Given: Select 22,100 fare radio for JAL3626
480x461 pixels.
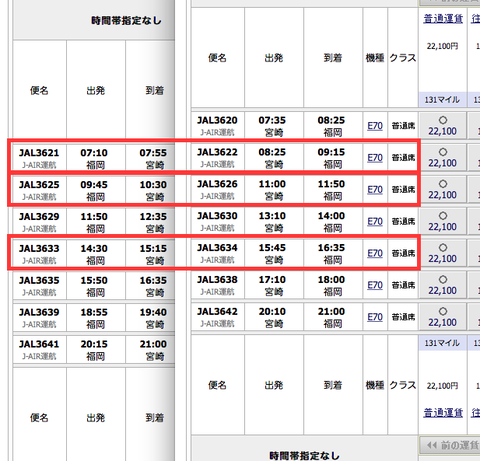Looking at the screenshot, I should coord(443,184).
